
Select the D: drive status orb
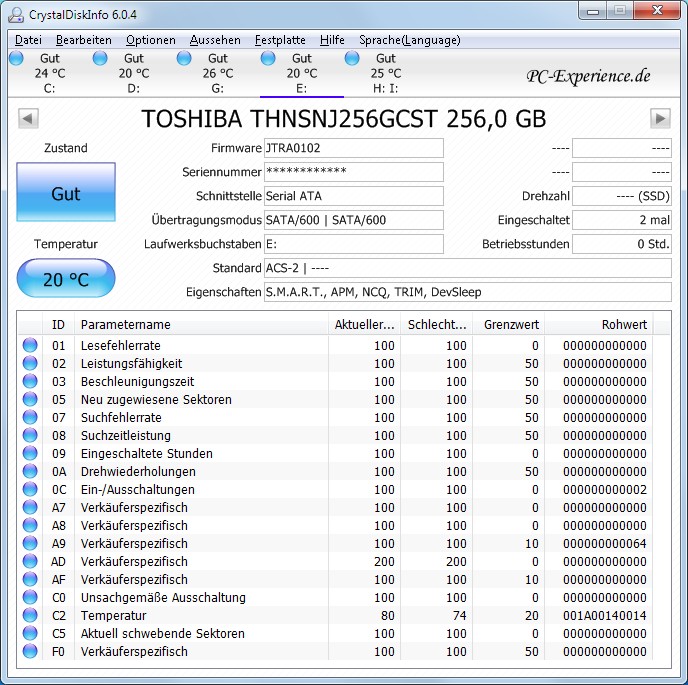(101, 59)
